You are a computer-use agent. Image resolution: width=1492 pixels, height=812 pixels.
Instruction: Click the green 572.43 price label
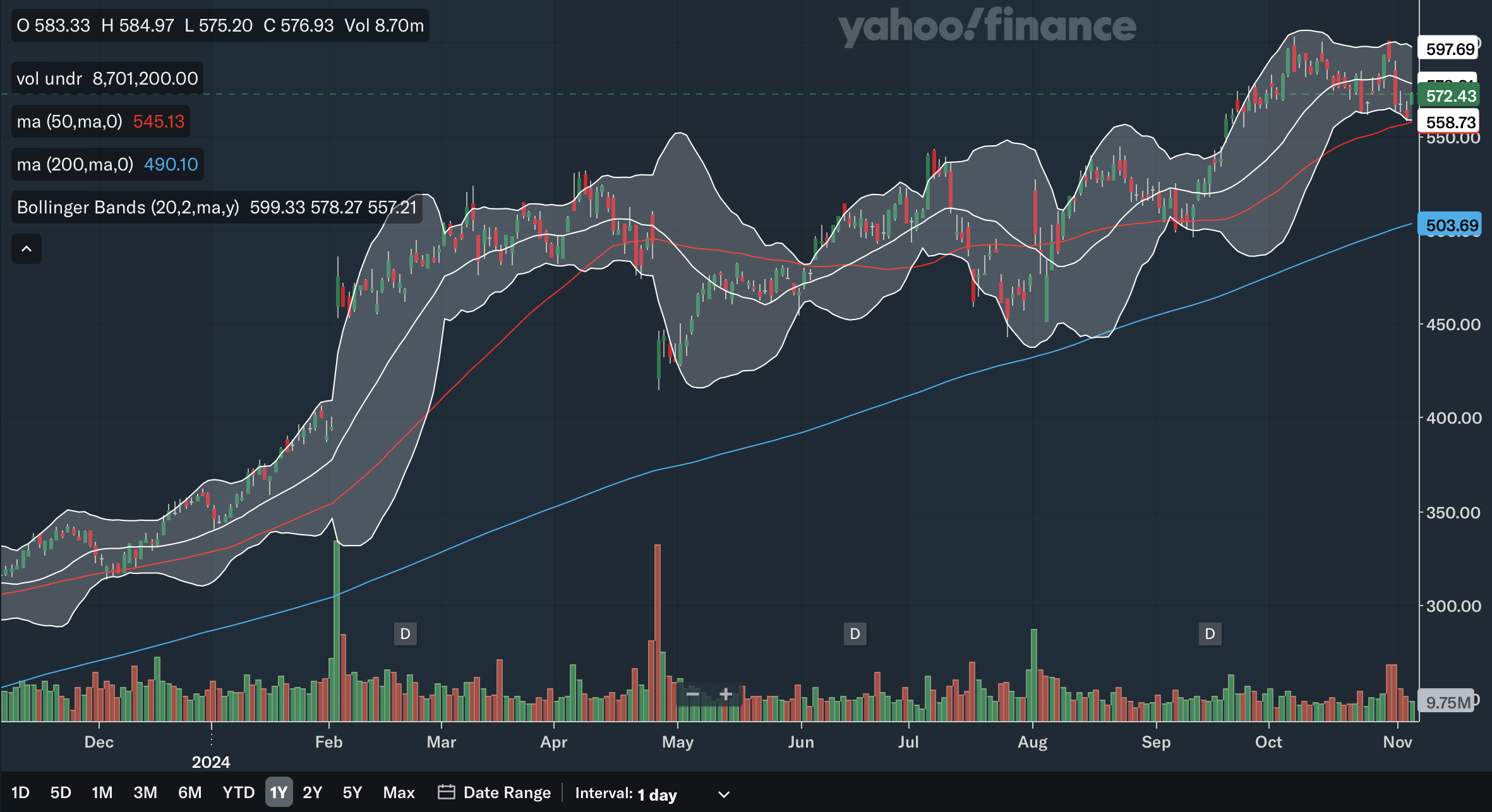[x=1450, y=96]
